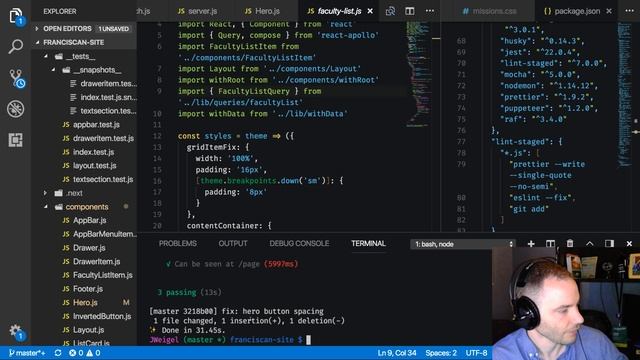
Task: Switch to the missions.css tab
Action: pos(489,11)
